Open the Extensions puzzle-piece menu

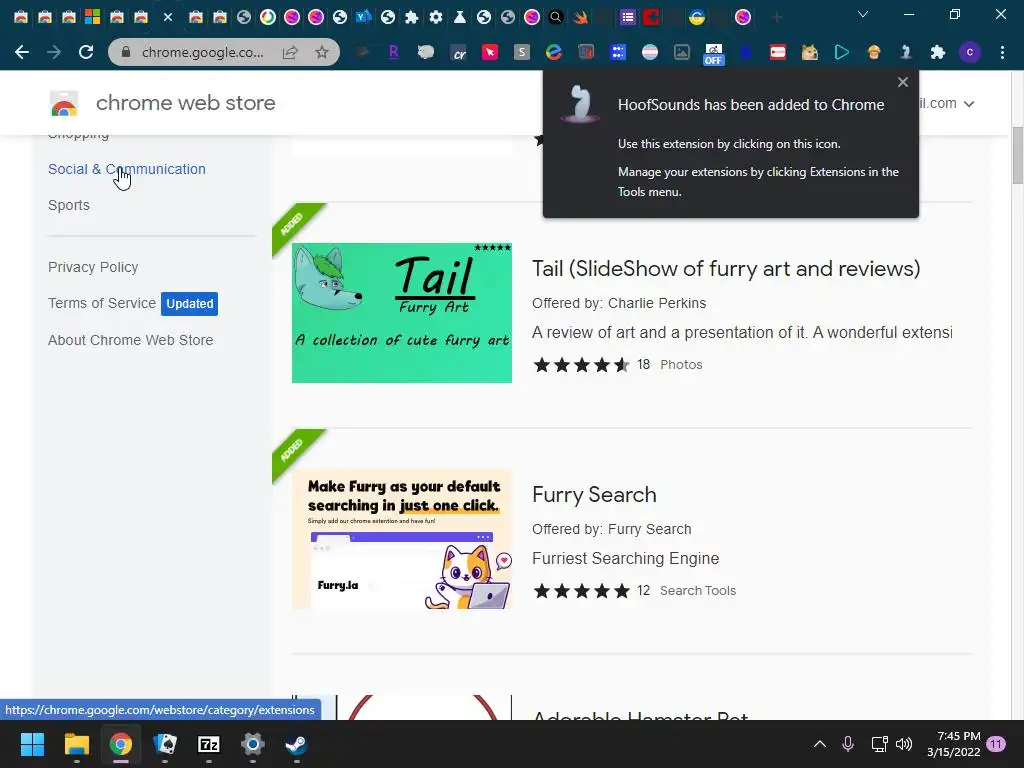point(938,52)
